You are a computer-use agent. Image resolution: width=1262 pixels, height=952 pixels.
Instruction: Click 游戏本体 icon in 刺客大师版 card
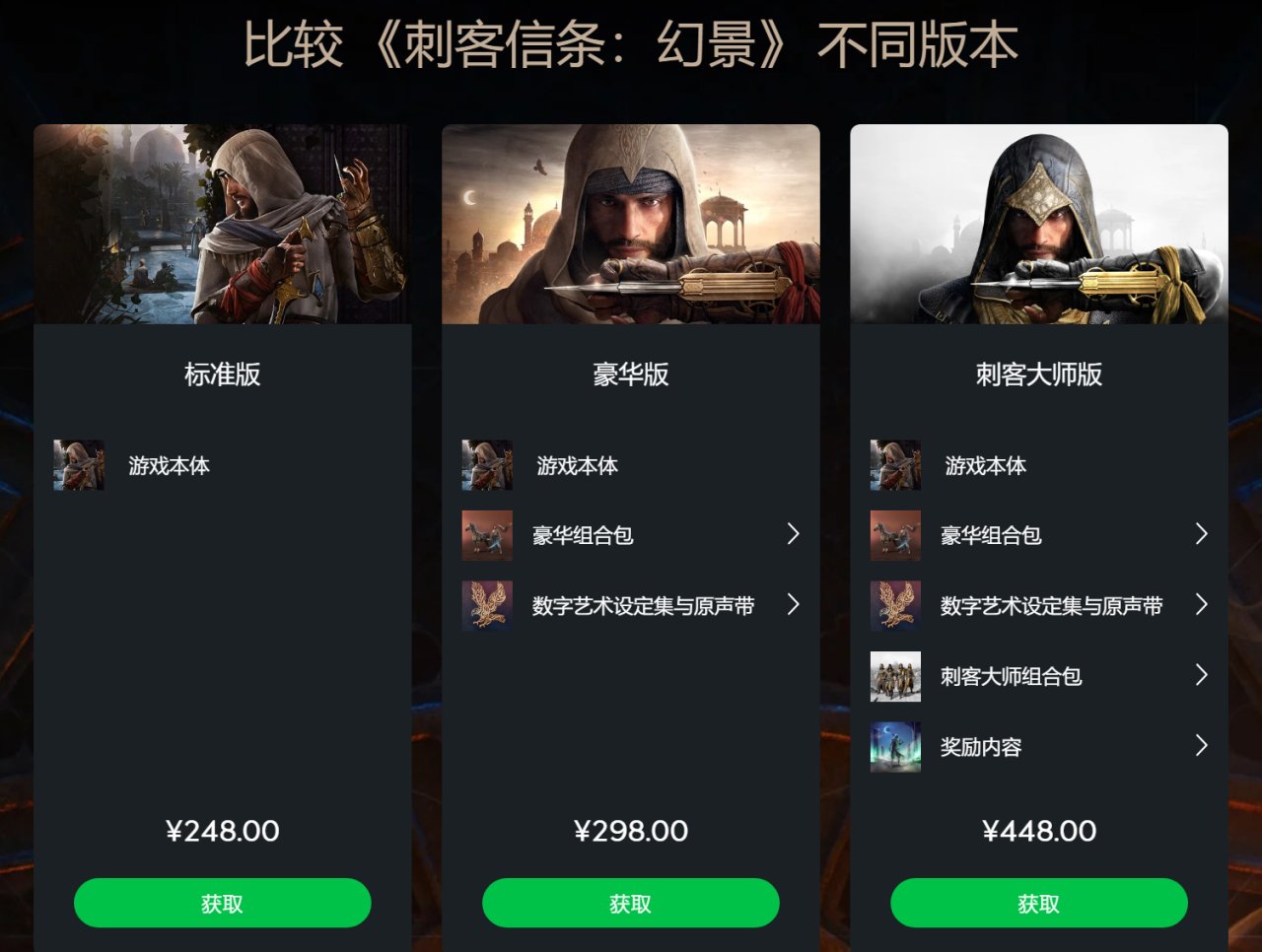[x=895, y=465]
